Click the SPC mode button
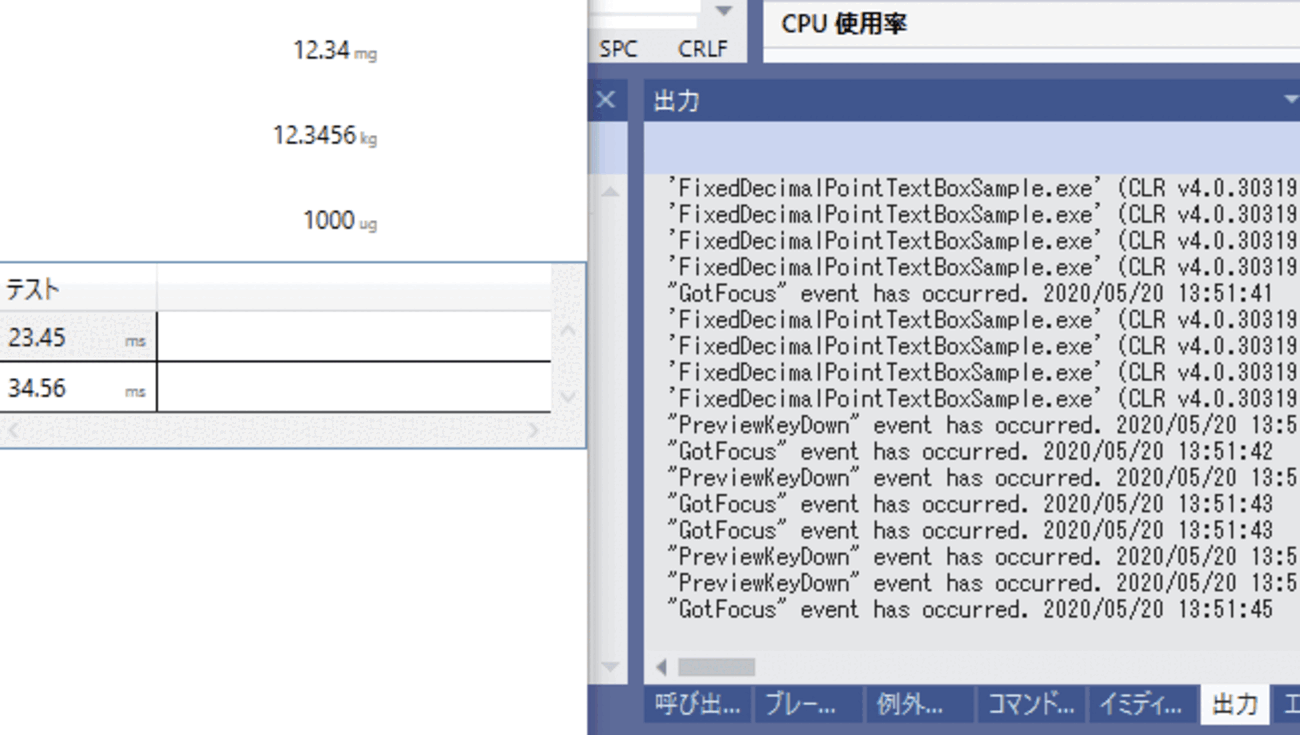Image resolution: width=1300 pixels, height=735 pixels. point(617,47)
